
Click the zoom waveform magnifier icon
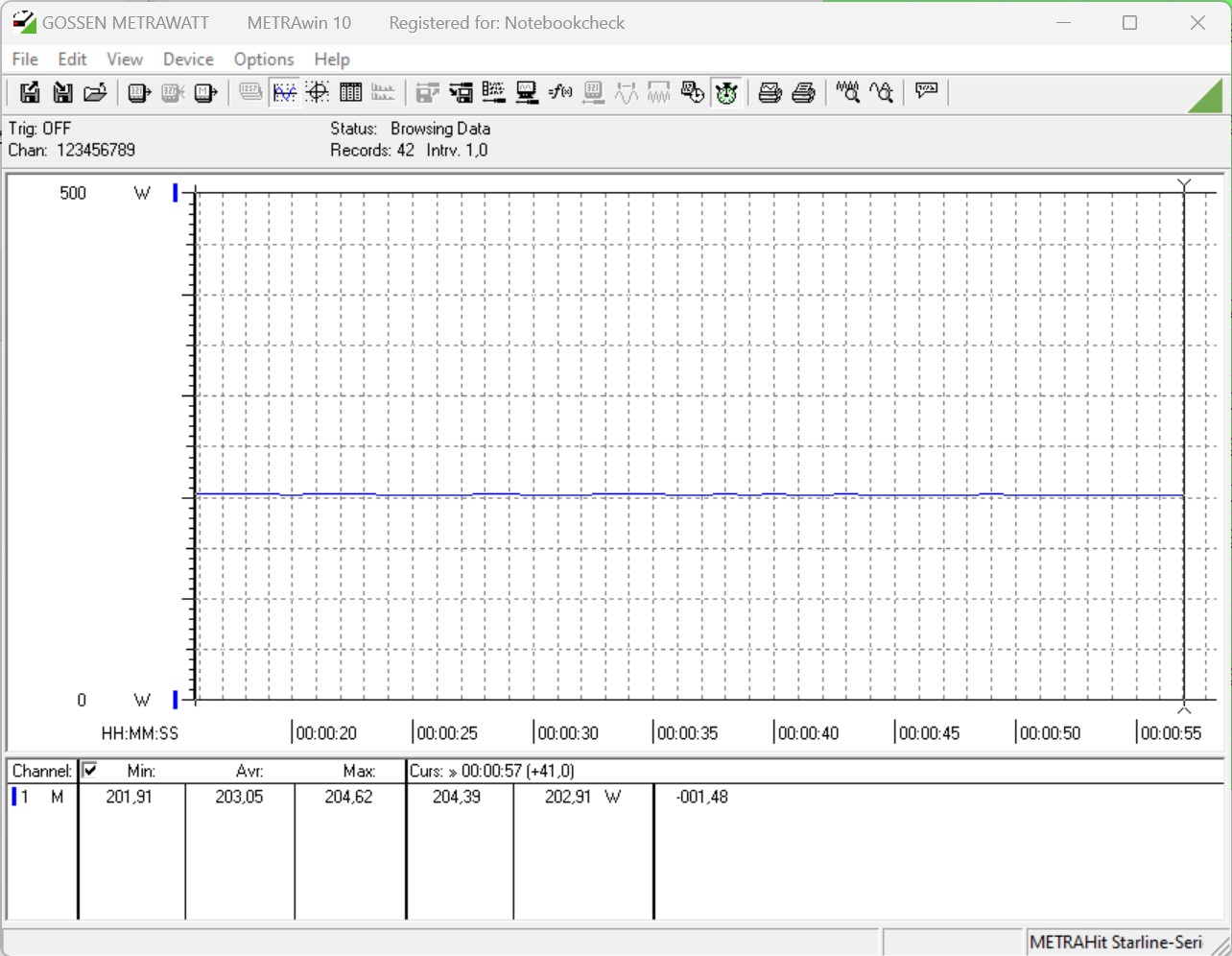[847, 92]
